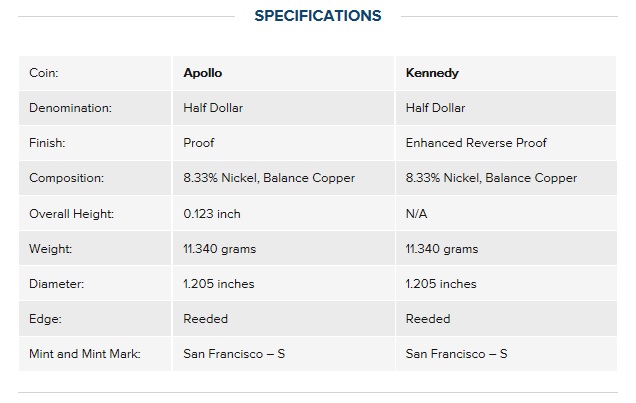The image size is (636, 403).
Task: Click the Coin: row label
Action: (x=44, y=73)
